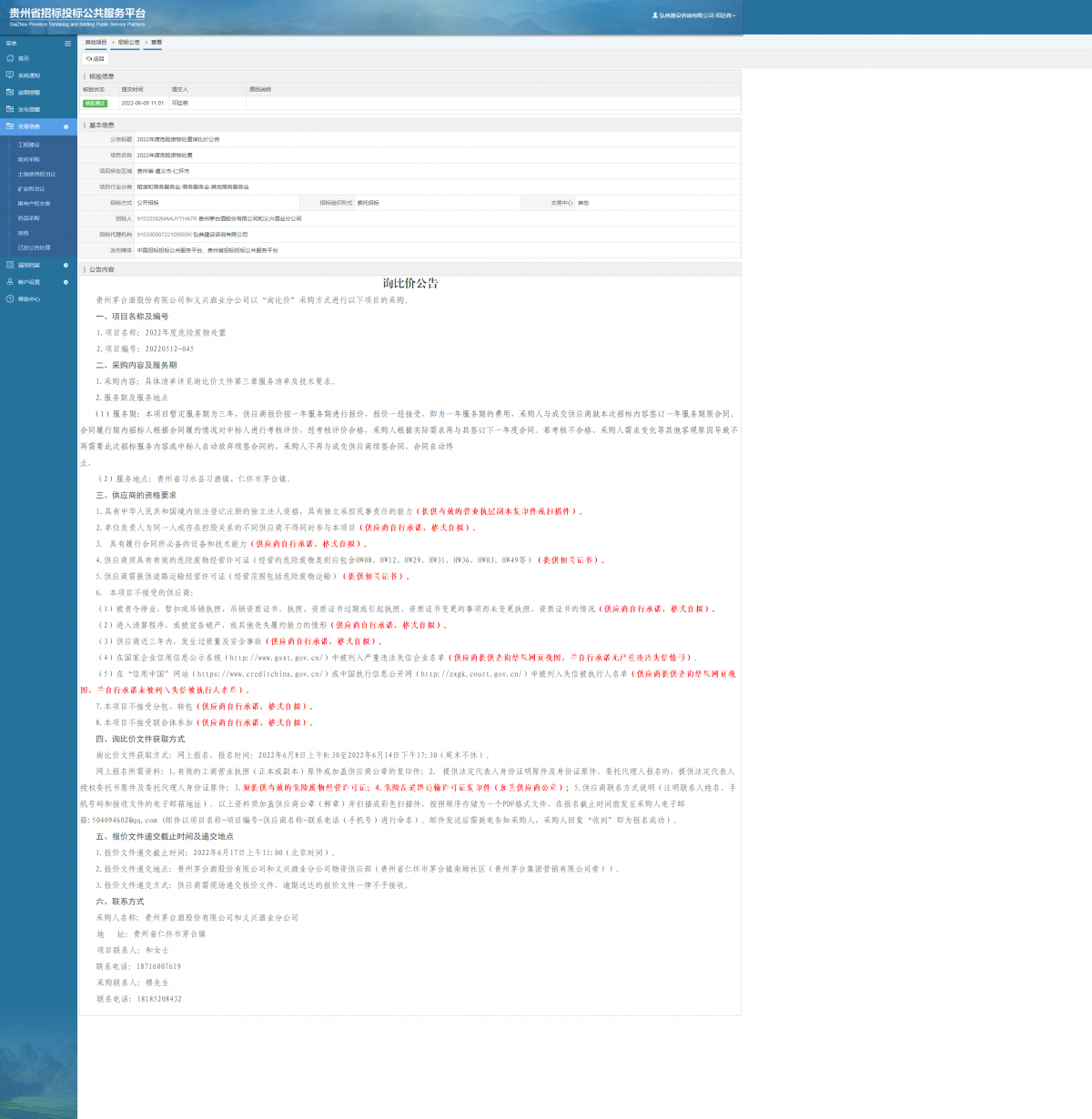The image size is (1092, 1119).
Task: Select 政府采购 in the sidebar submenu
Action: click(29, 159)
